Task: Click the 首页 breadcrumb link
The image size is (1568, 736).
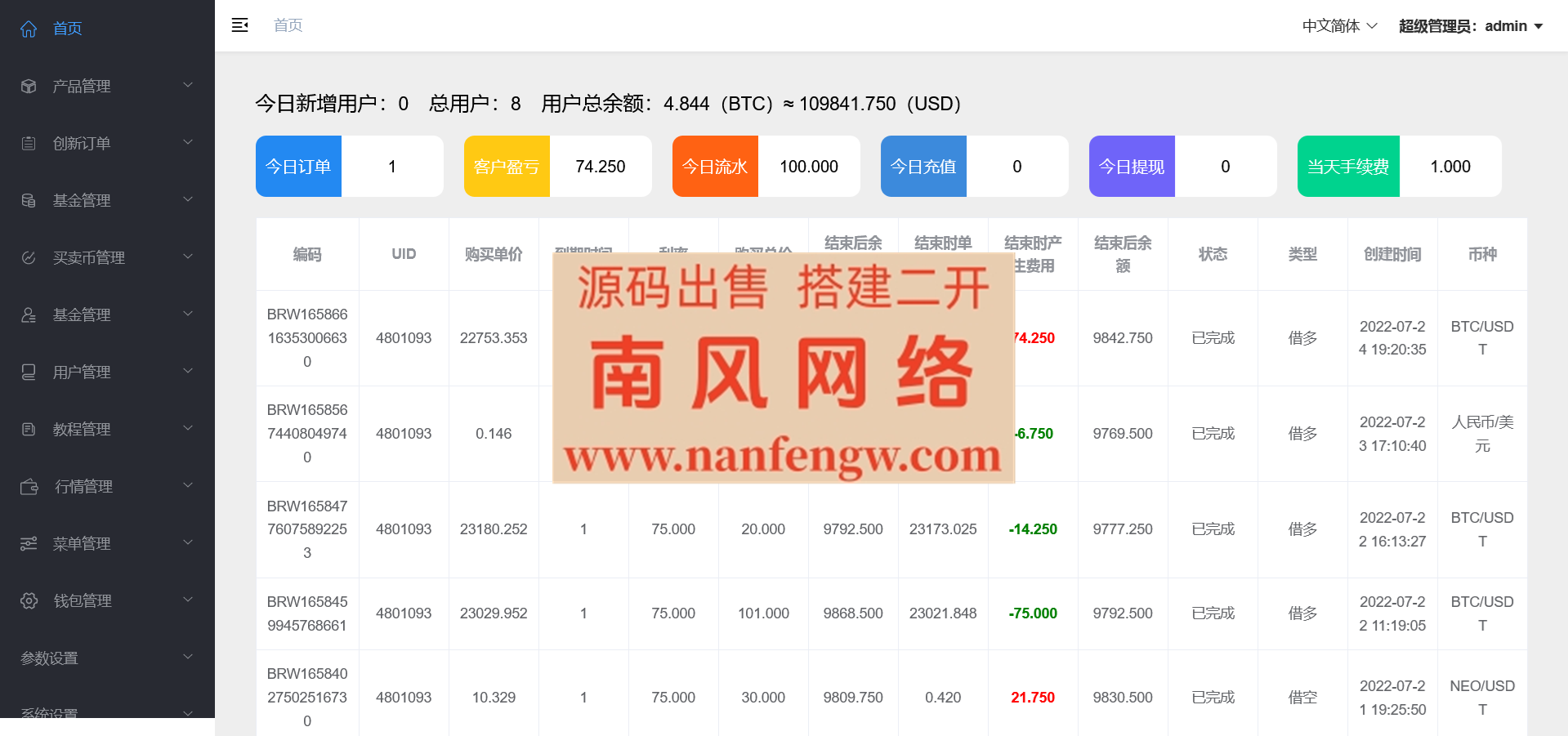Action: coord(288,25)
